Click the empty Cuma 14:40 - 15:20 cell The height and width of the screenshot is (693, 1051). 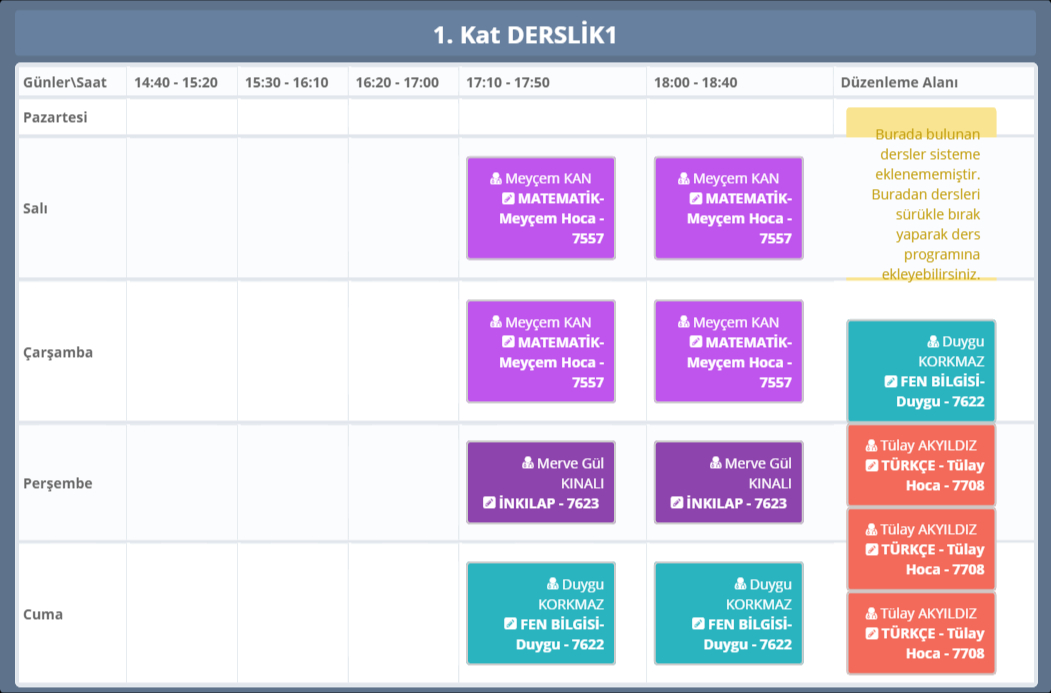(181, 614)
